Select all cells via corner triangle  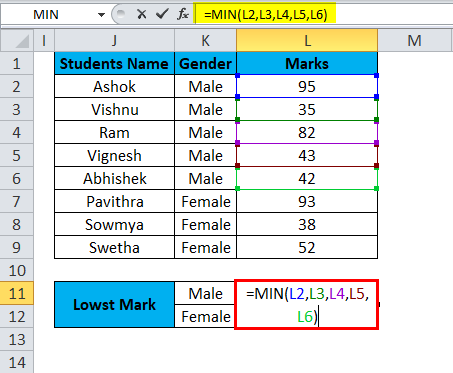coord(17,41)
